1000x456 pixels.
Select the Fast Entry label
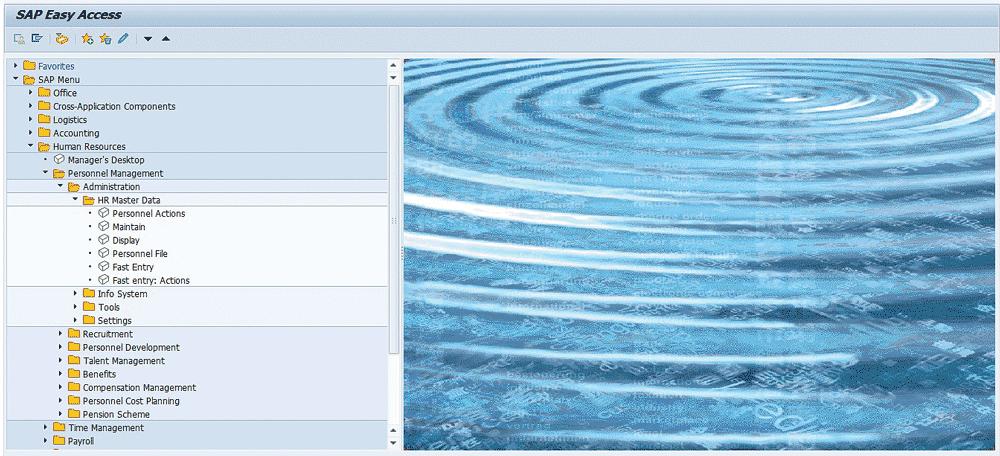pos(133,267)
